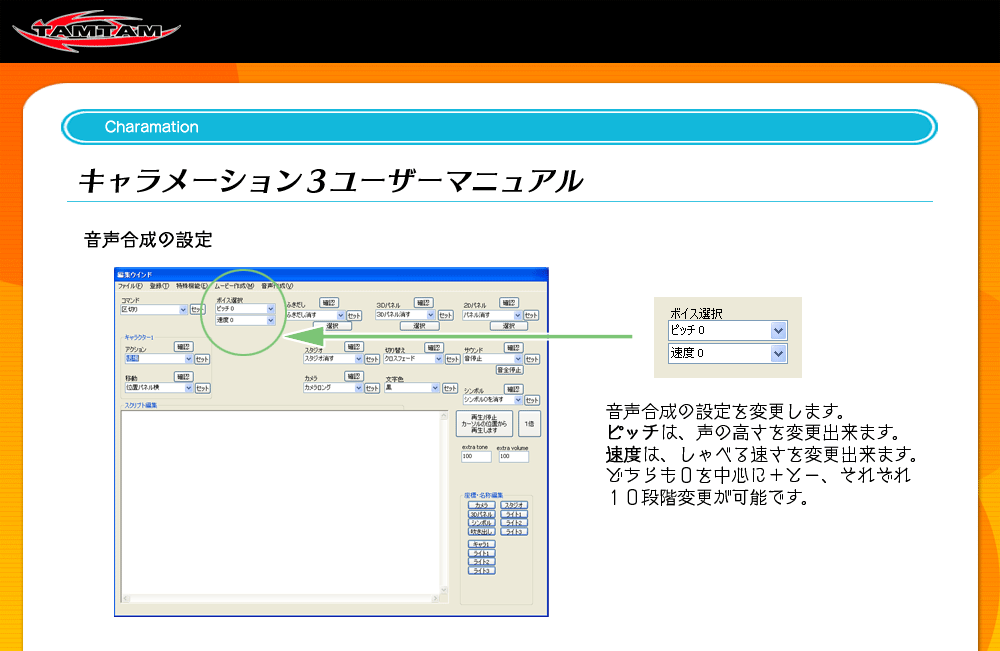Click シンボル button in 座標・名称編集 group
Image resolution: width=1000 pixels, height=651 pixels.
(482, 523)
